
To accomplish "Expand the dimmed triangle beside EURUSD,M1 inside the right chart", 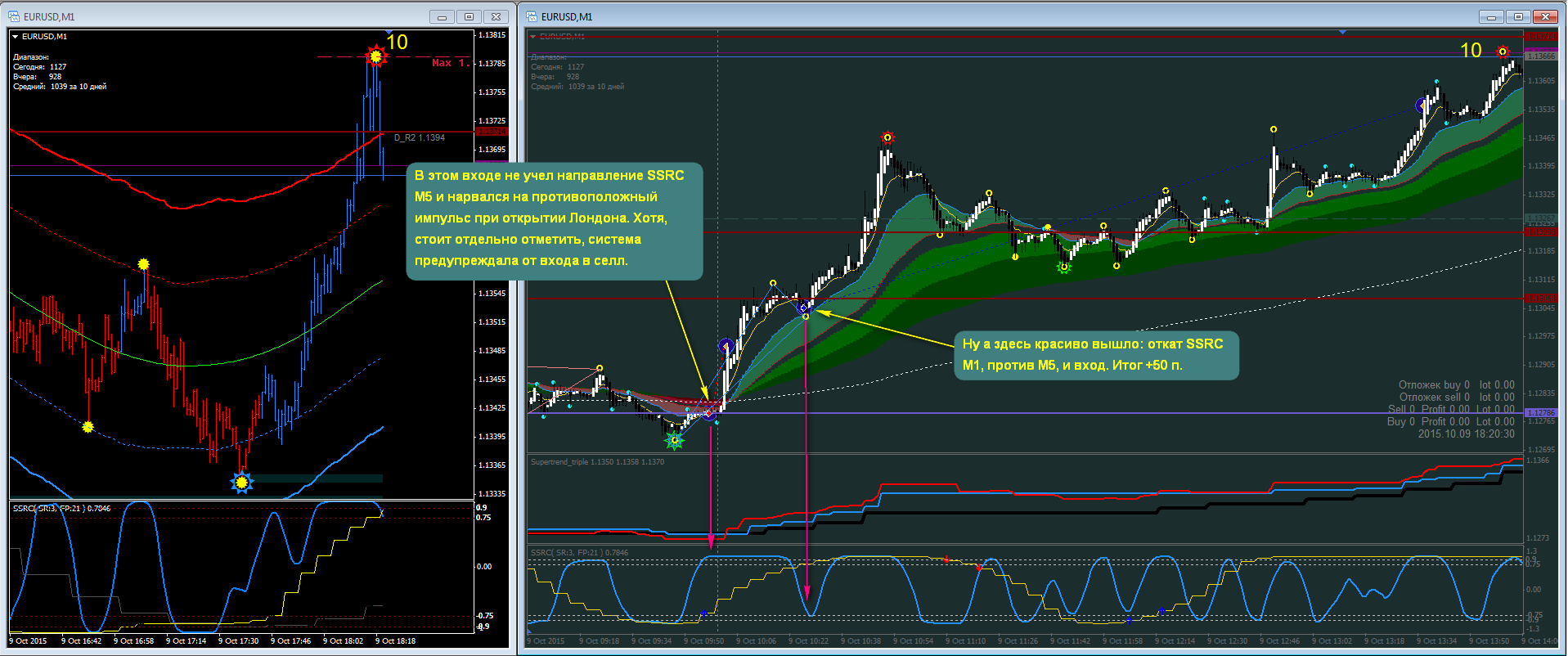I will tap(533, 37).
